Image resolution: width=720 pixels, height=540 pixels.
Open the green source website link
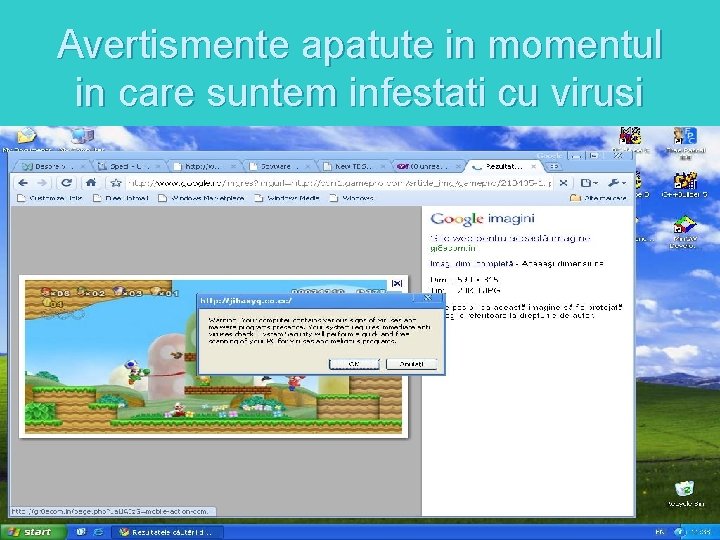pos(453,248)
